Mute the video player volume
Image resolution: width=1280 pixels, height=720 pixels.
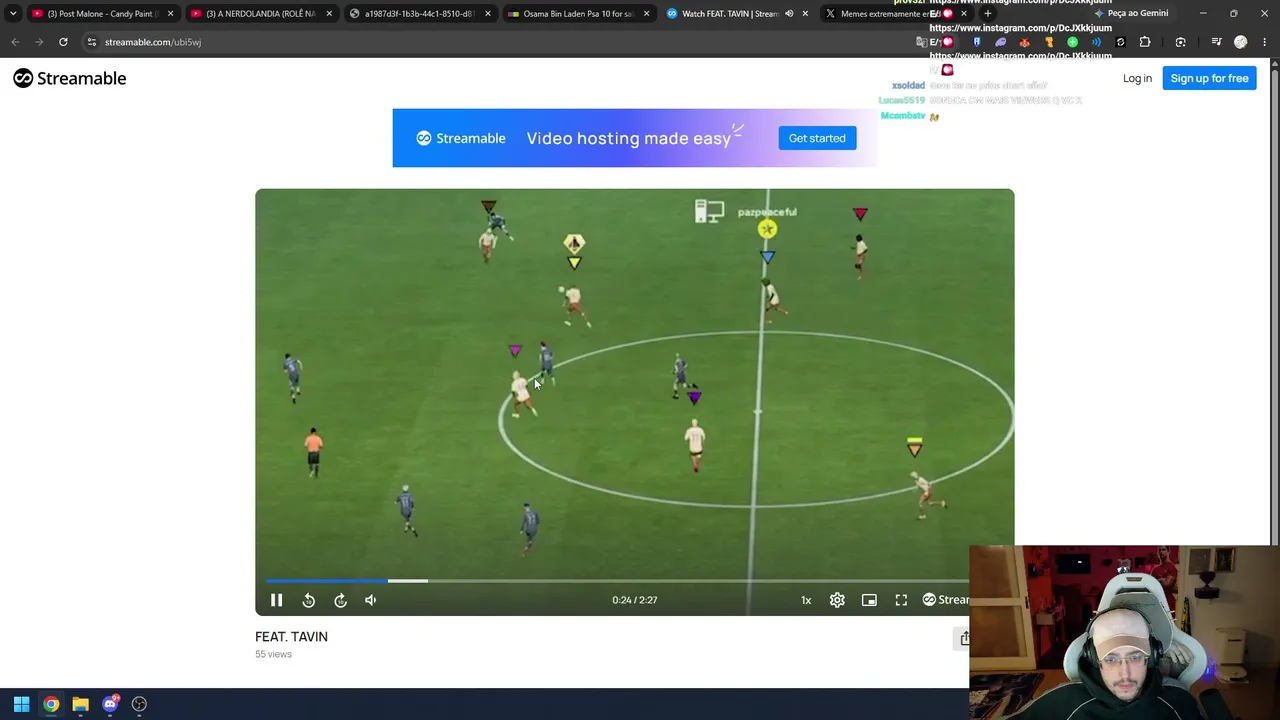[371, 600]
